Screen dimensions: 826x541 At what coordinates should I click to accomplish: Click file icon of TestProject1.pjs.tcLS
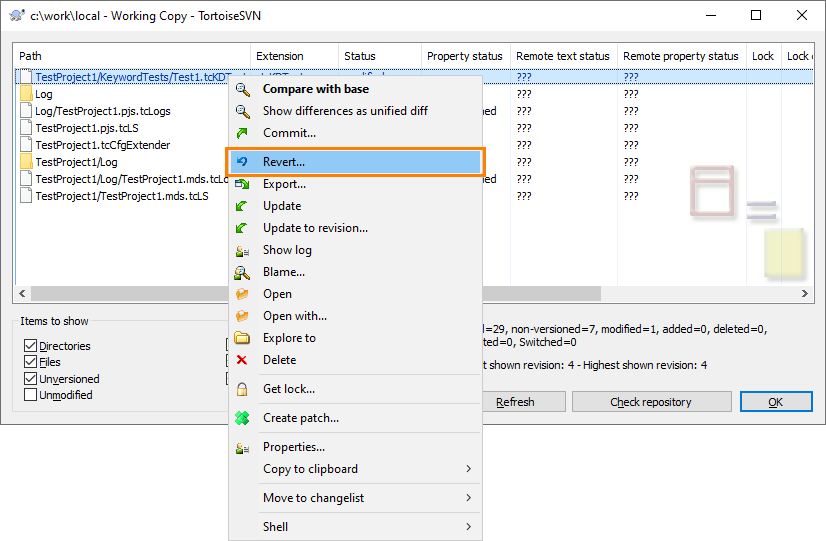pyautogui.click(x=26, y=127)
